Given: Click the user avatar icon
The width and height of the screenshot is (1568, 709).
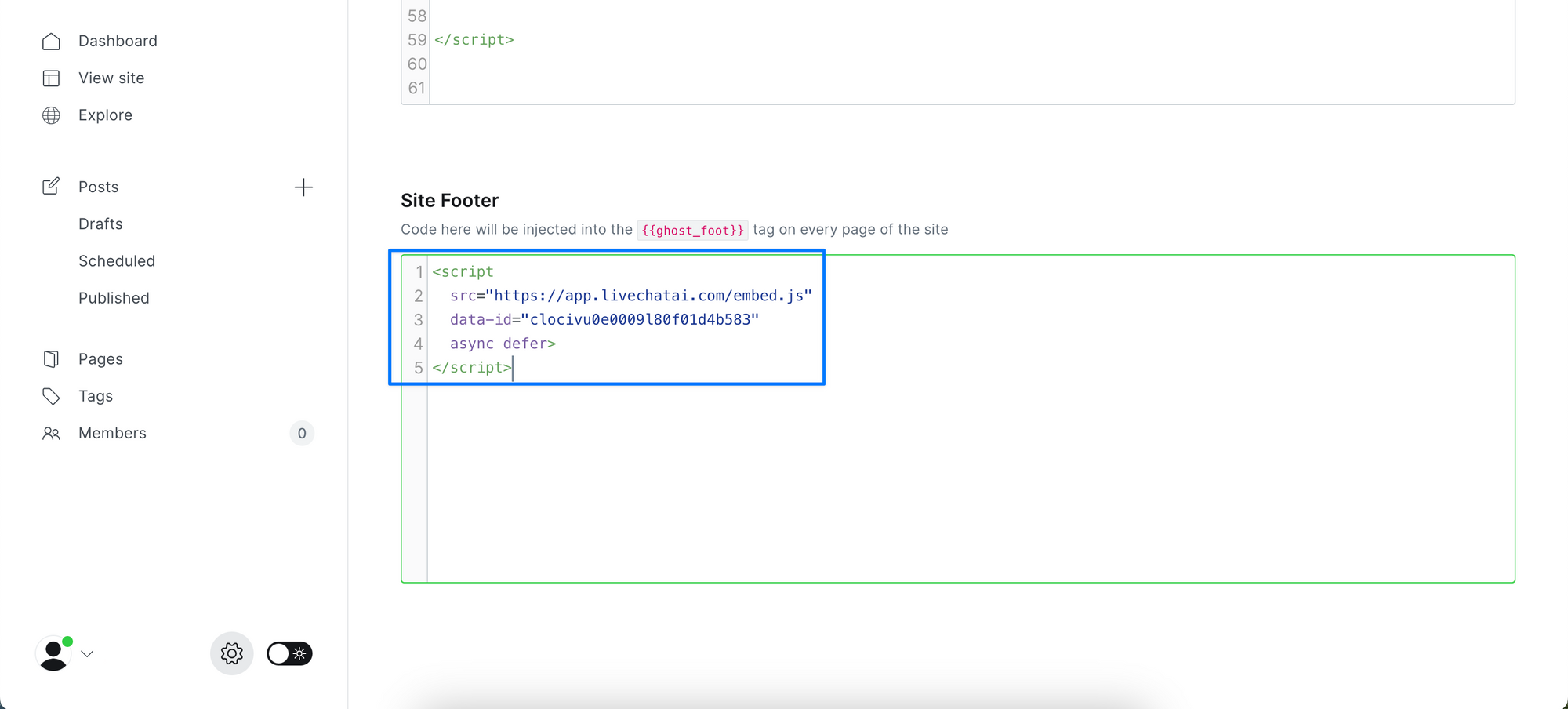Looking at the screenshot, I should tap(54, 654).
